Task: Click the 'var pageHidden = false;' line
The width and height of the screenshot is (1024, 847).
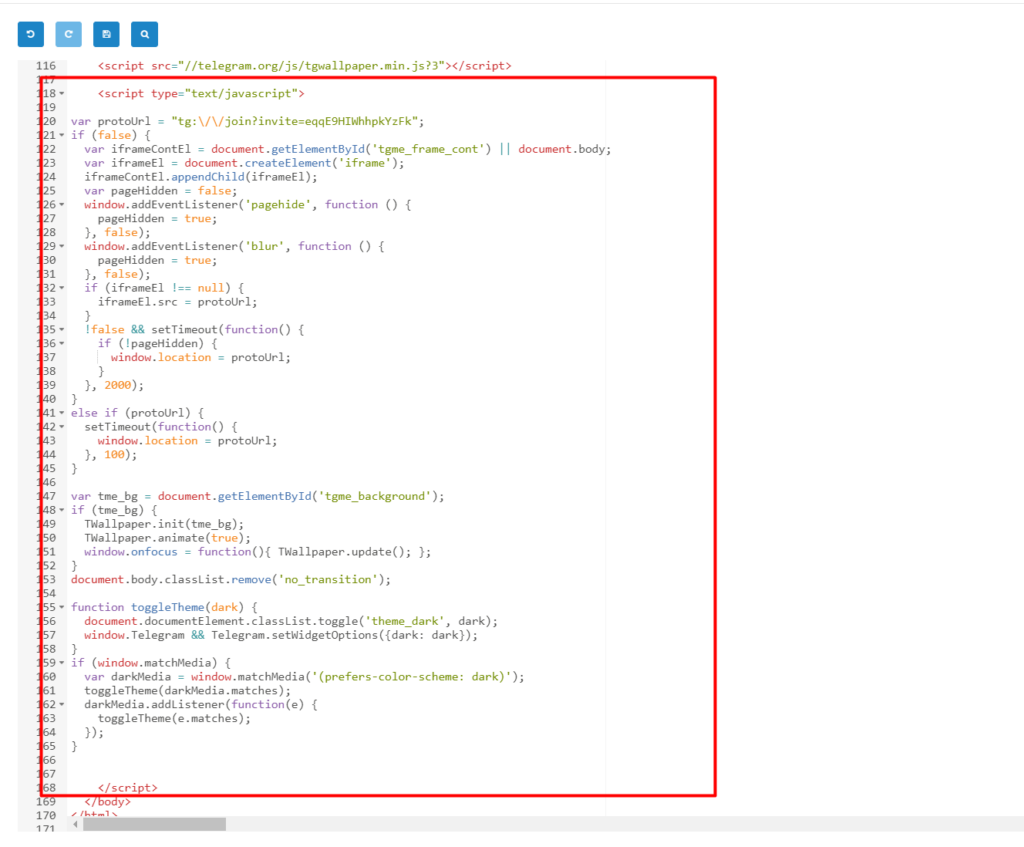Action: pyautogui.click(x=161, y=191)
